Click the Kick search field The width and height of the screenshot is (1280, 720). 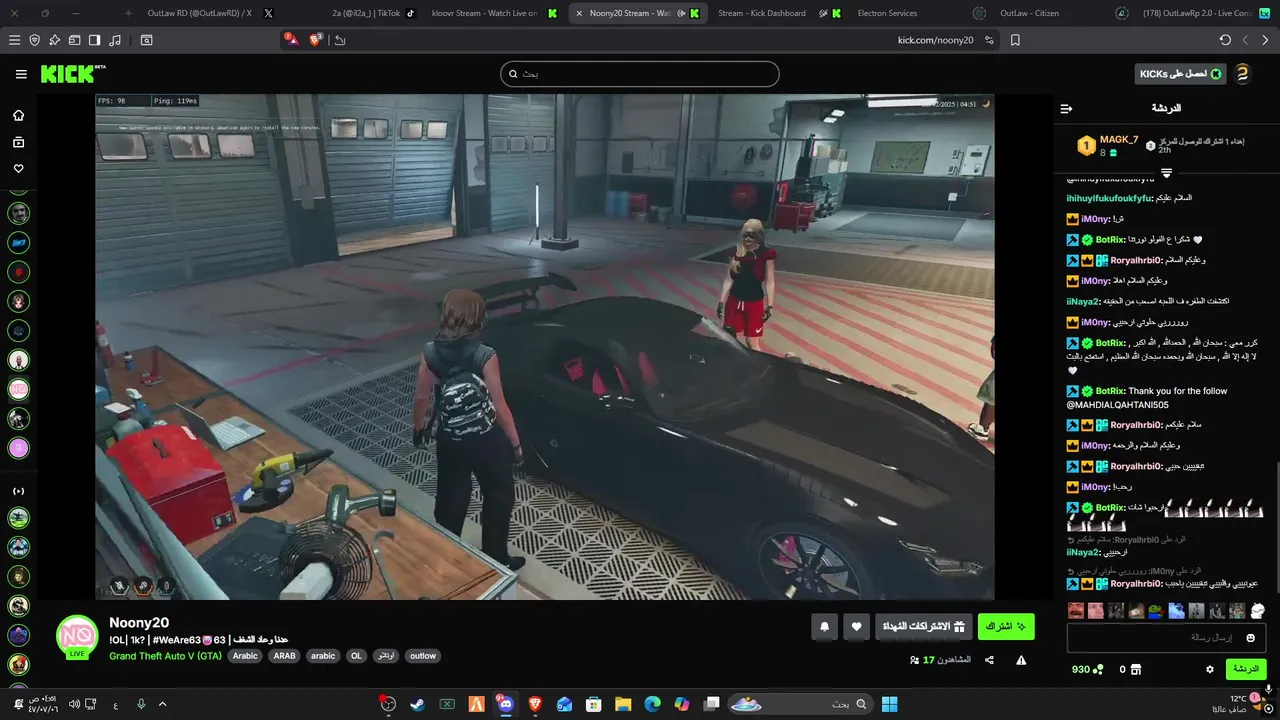point(640,74)
